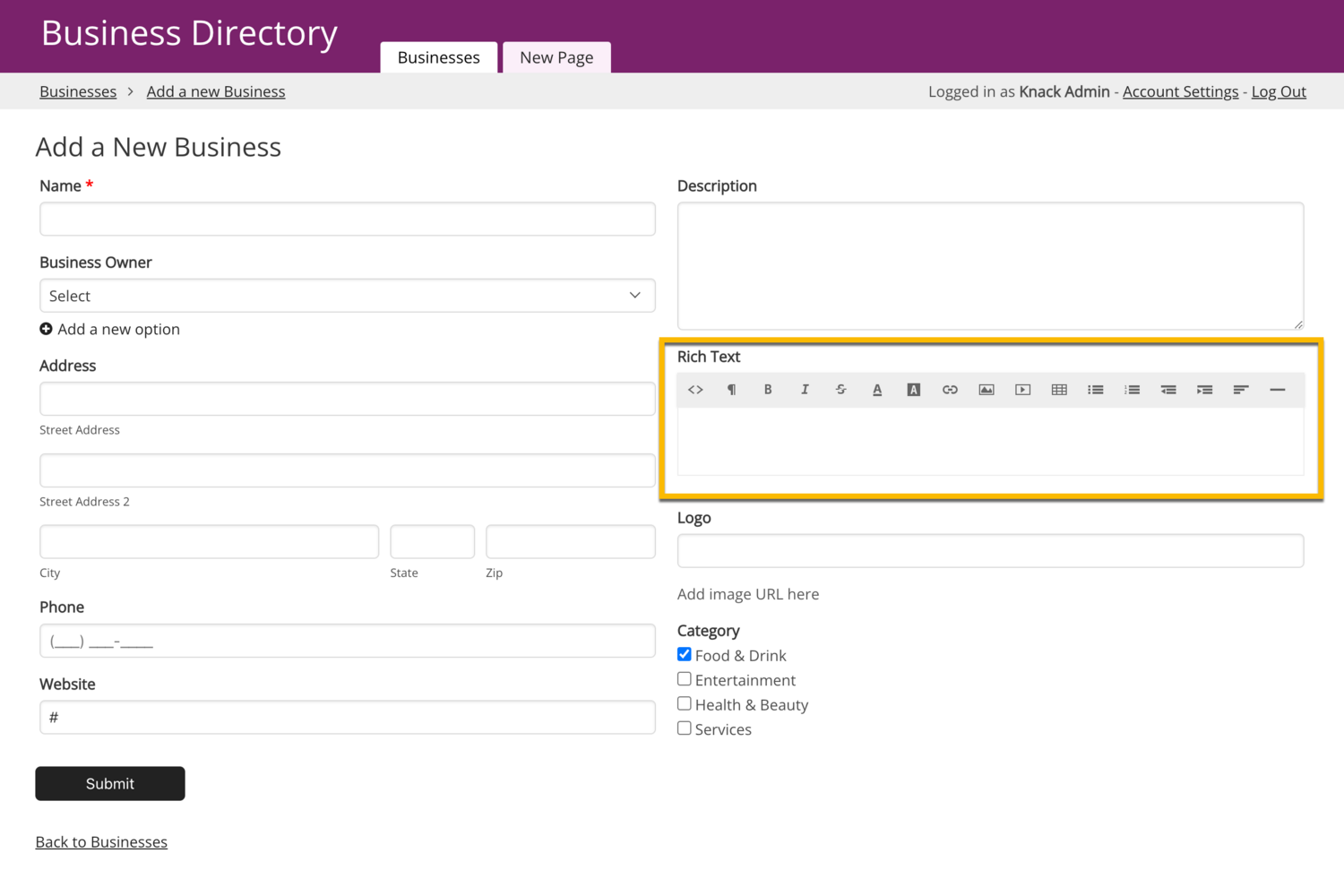The width and height of the screenshot is (1344, 896).
Task: Apply bold formatting in Rich Text toolbar
Action: [768, 390]
